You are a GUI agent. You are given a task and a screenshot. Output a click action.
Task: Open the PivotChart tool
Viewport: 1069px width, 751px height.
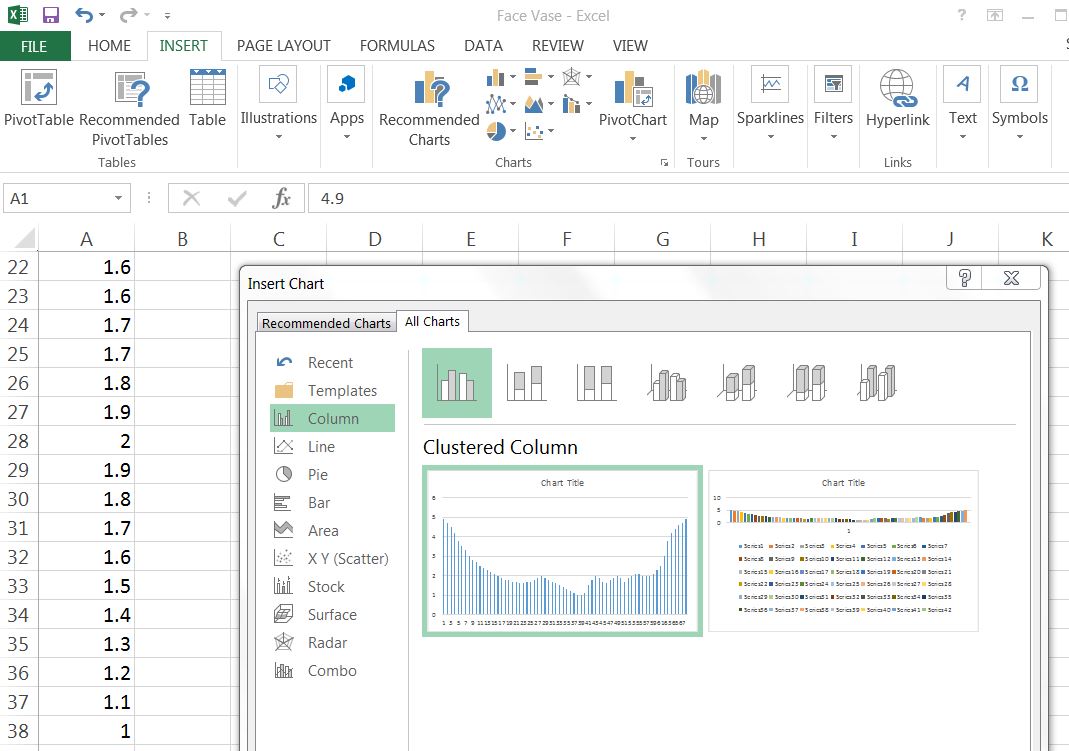coord(633,106)
